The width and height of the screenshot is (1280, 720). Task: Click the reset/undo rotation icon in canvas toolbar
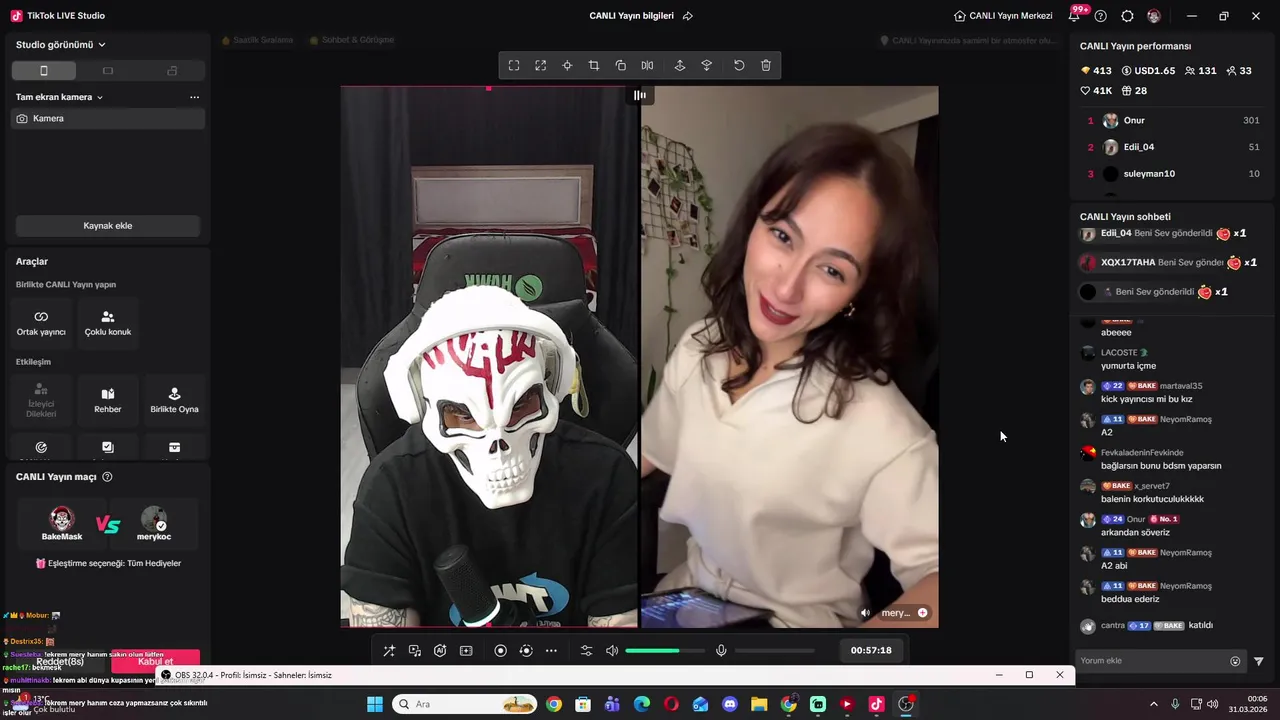point(739,65)
